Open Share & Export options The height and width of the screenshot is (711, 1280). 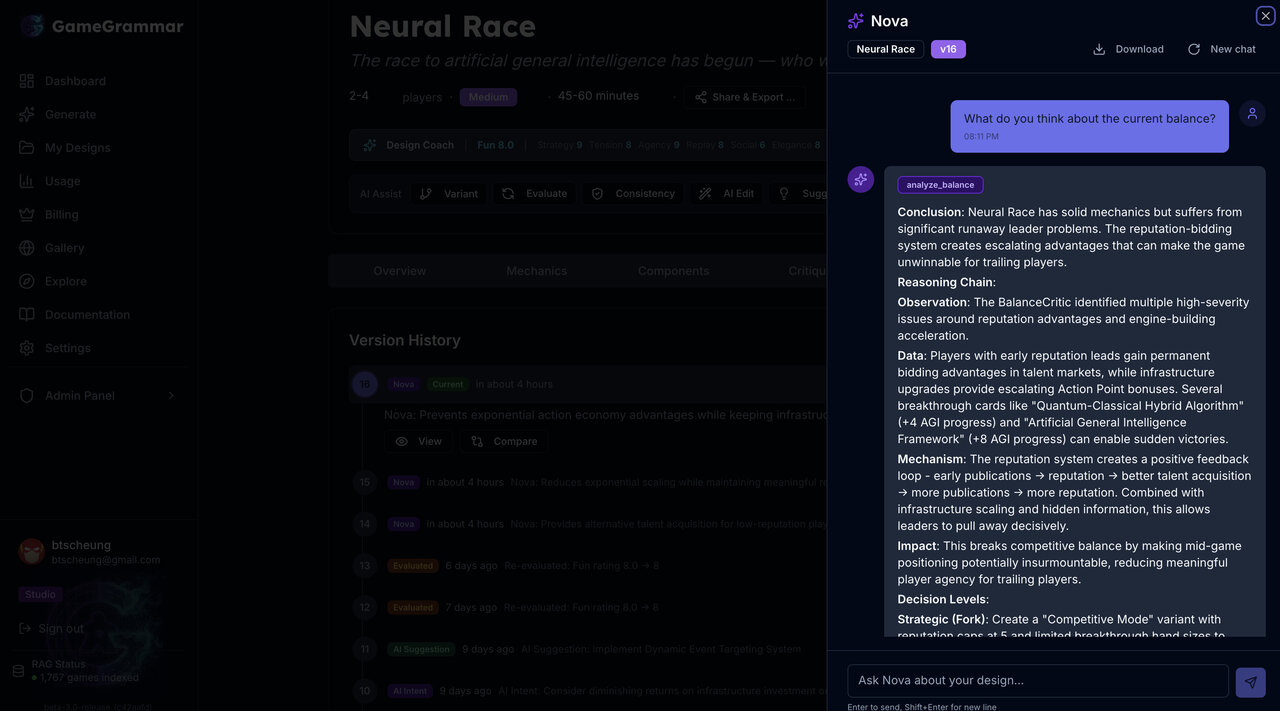pos(744,96)
